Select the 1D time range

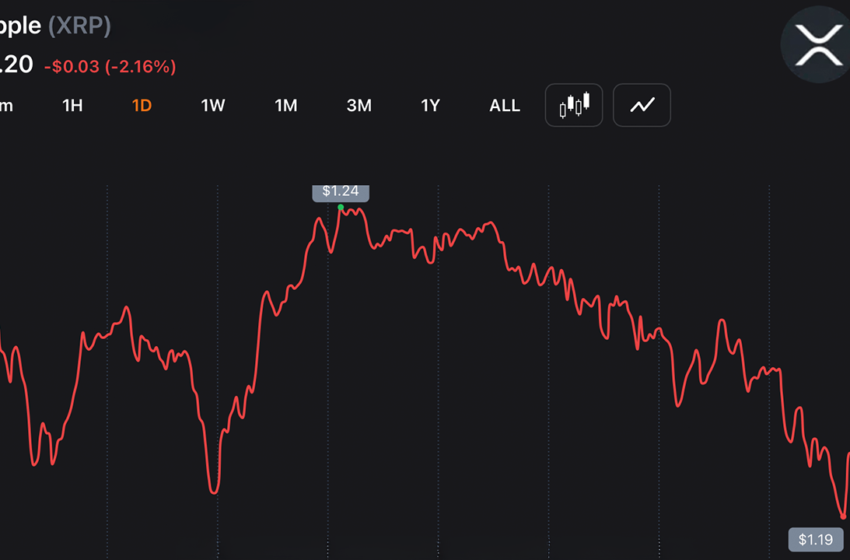click(142, 105)
